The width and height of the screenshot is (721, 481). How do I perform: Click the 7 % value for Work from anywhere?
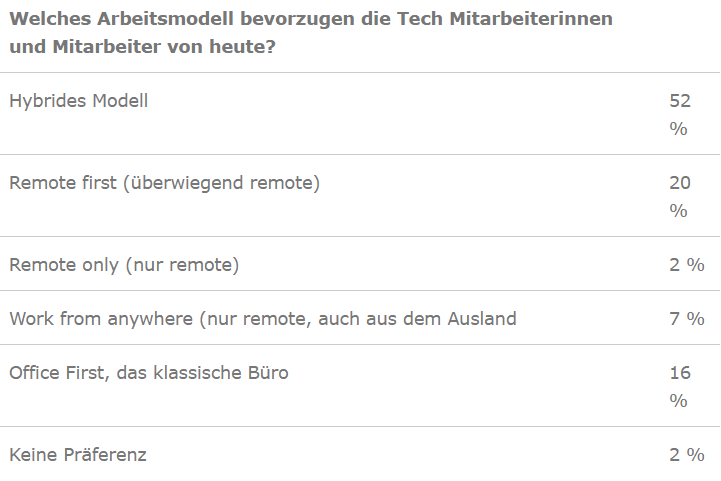tap(687, 319)
